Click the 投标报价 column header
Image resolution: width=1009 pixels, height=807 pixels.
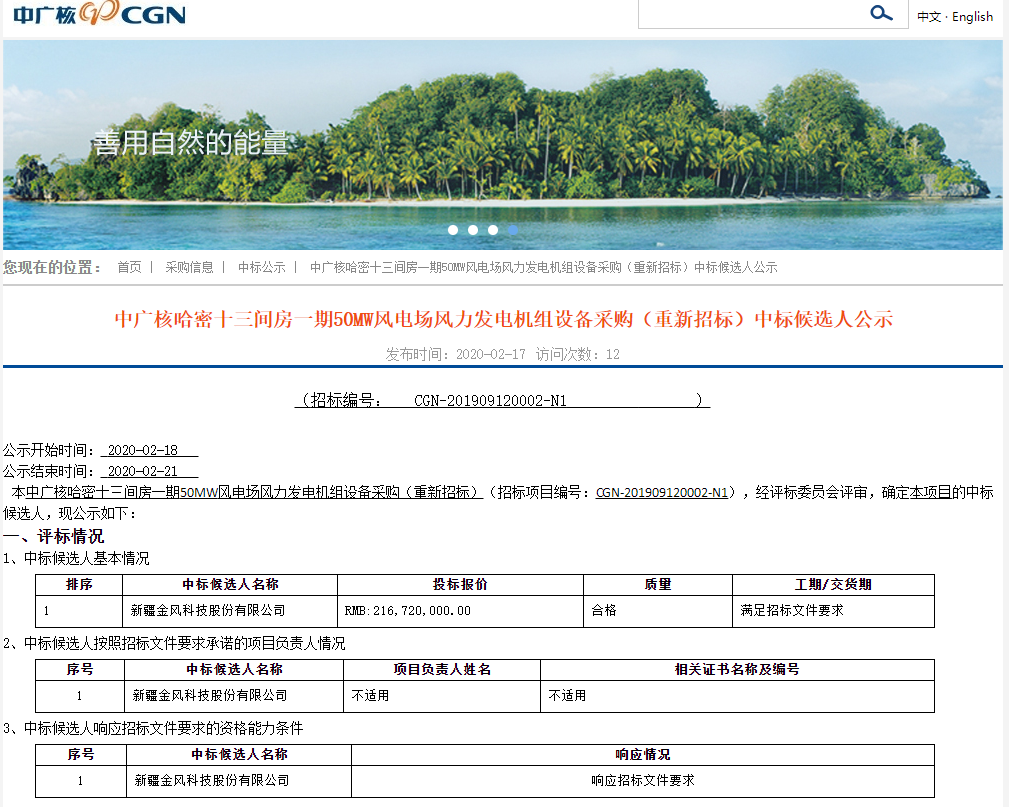(460, 584)
